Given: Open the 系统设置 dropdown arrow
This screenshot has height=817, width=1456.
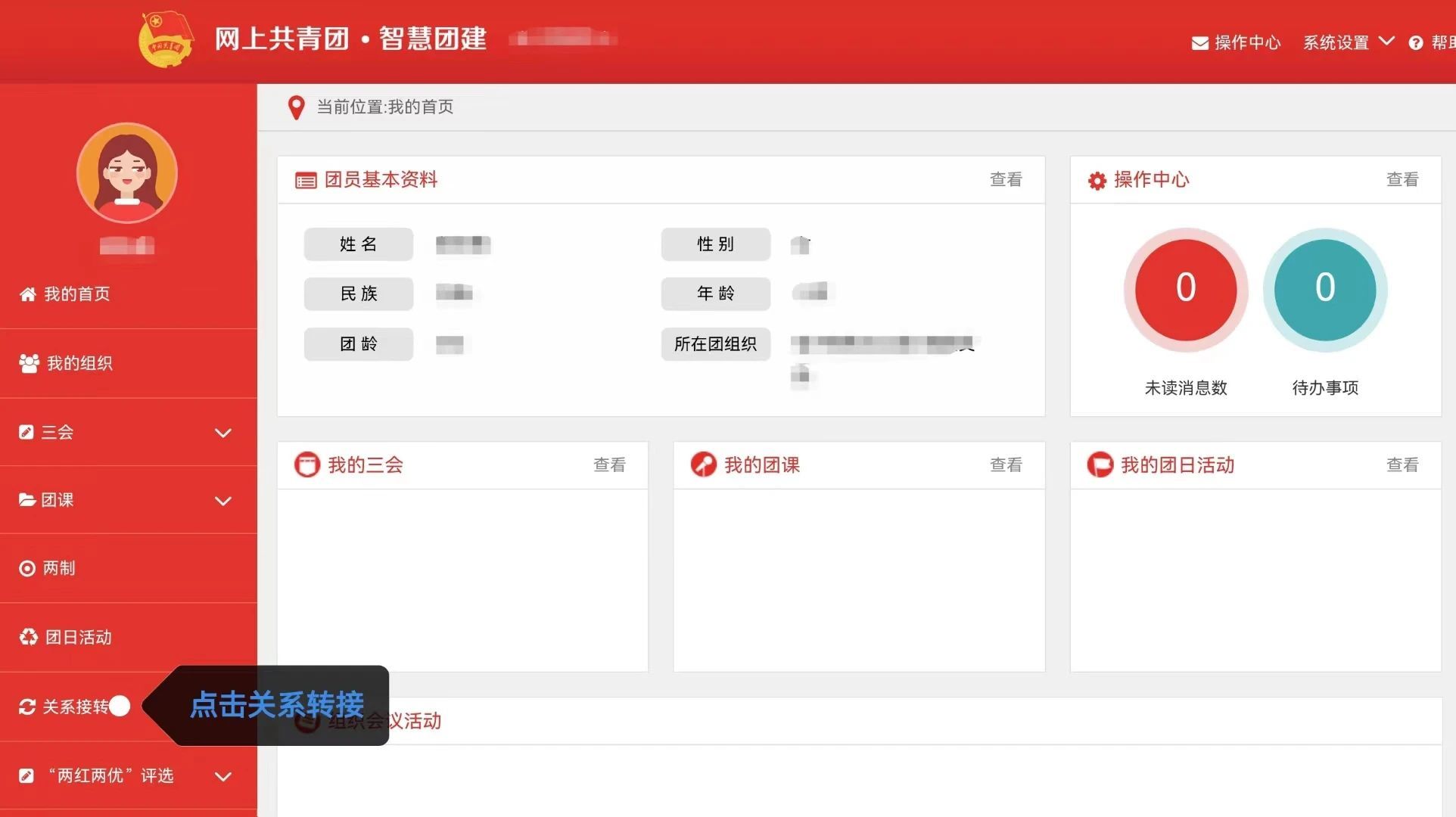Looking at the screenshot, I should 1386,42.
